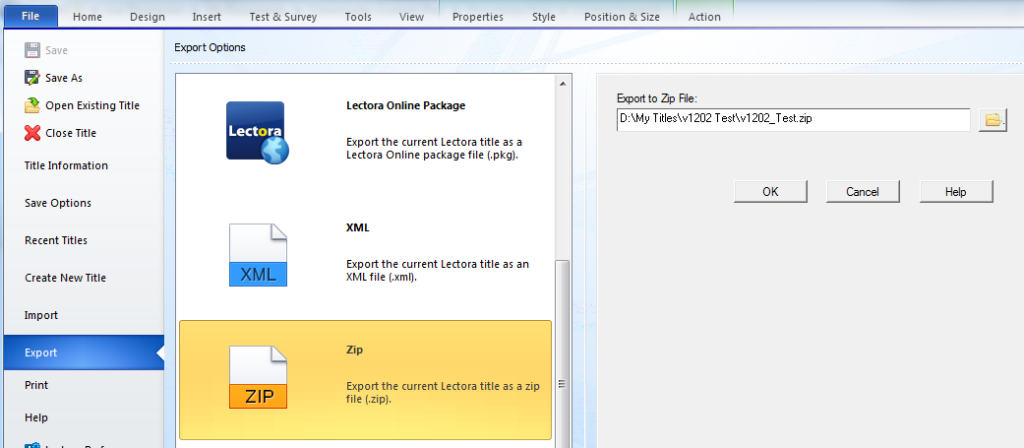1024x448 pixels.
Task: Open the Style tab
Action: click(x=543, y=17)
